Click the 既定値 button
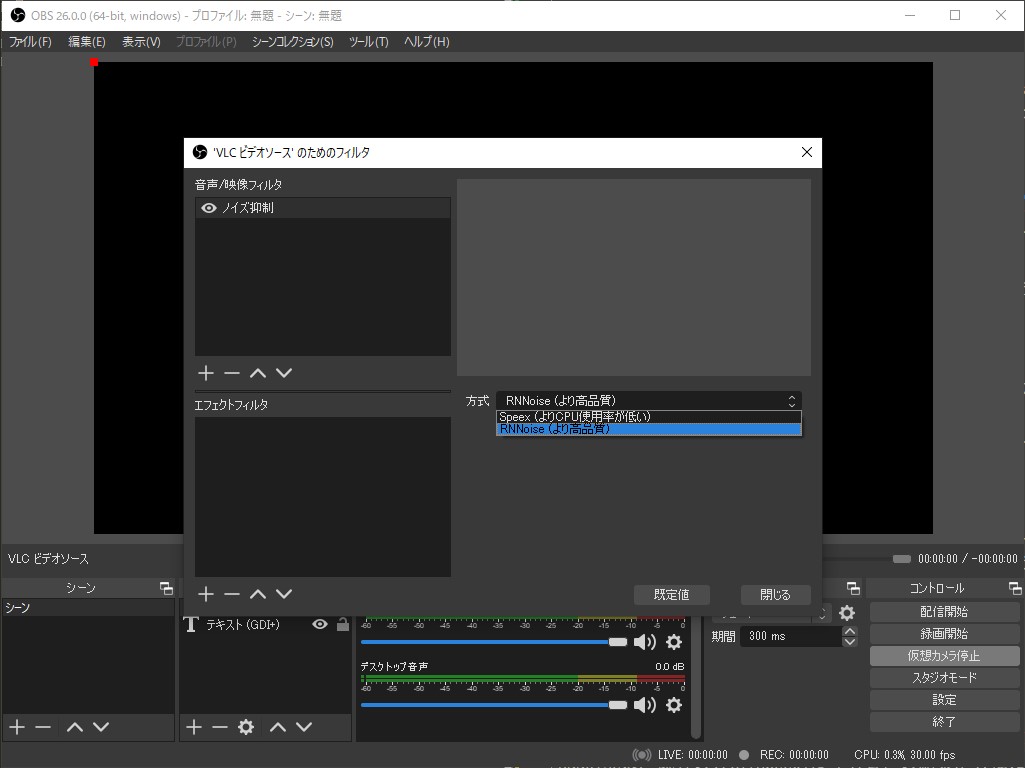1025x768 pixels. pyautogui.click(x=671, y=594)
